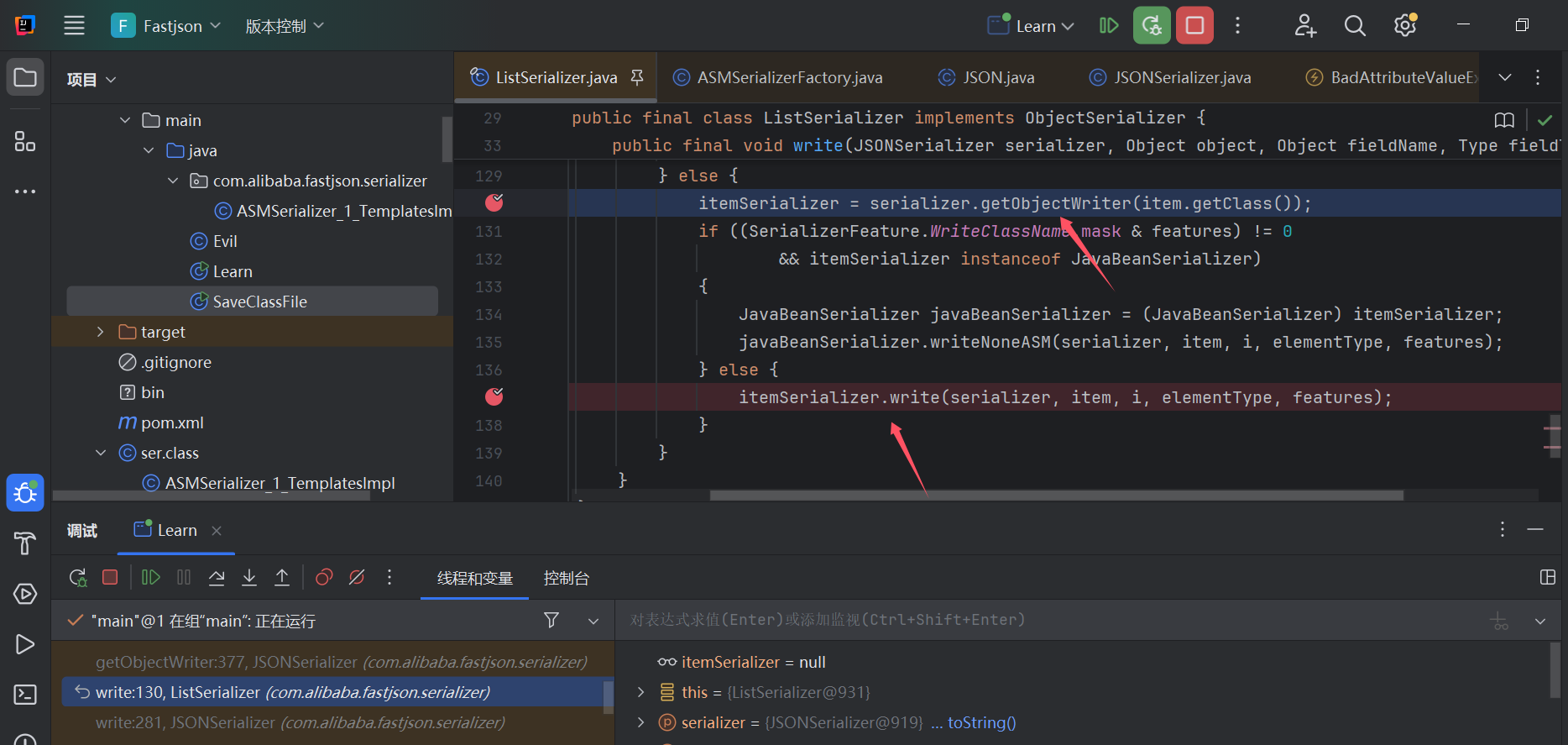Switch to 控制台 console tab
Image resolution: width=1568 pixels, height=745 pixels.
pyautogui.click(x=567, y=578)
